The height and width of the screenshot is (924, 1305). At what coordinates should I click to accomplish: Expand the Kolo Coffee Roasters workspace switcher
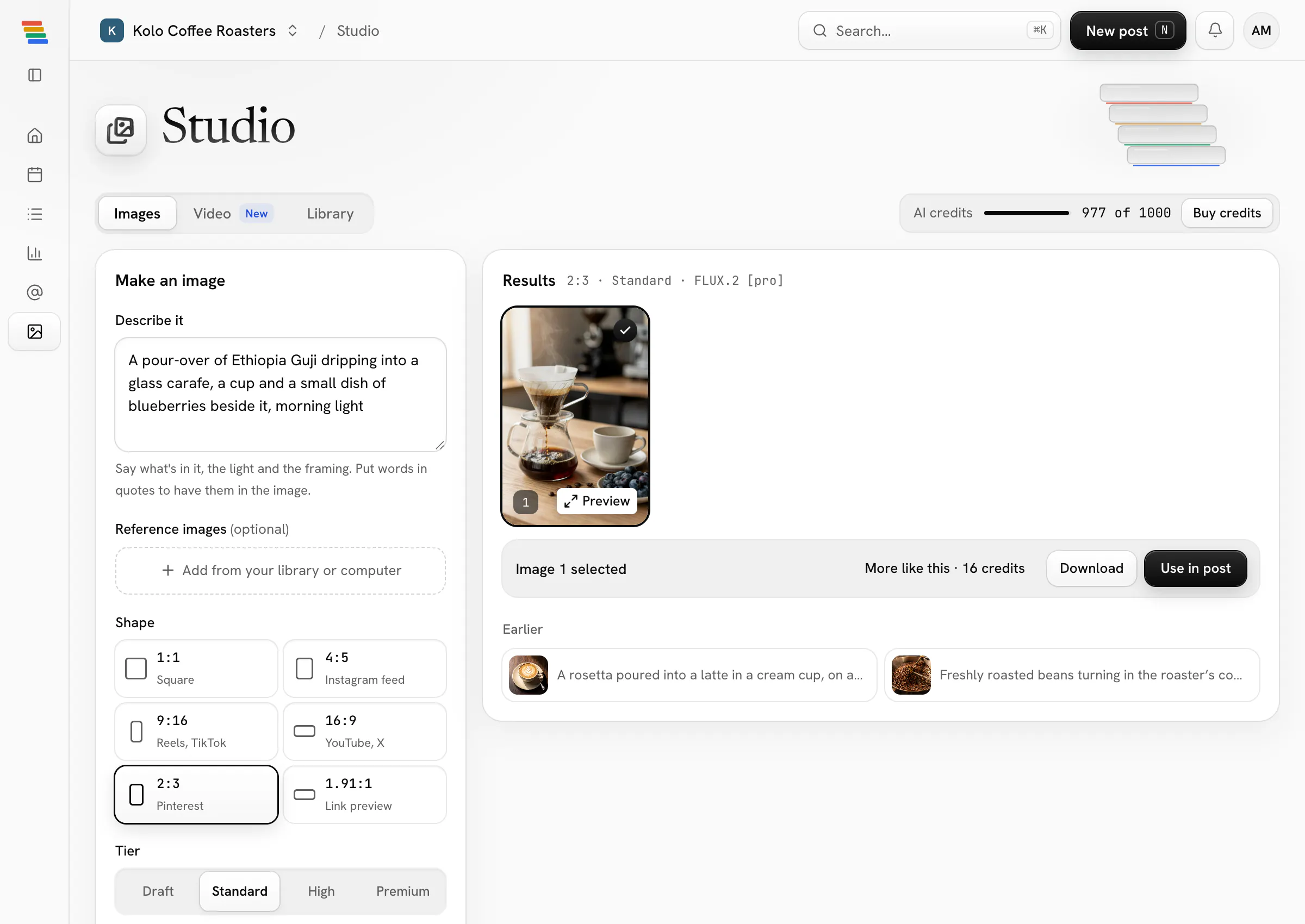pos(199,31)
